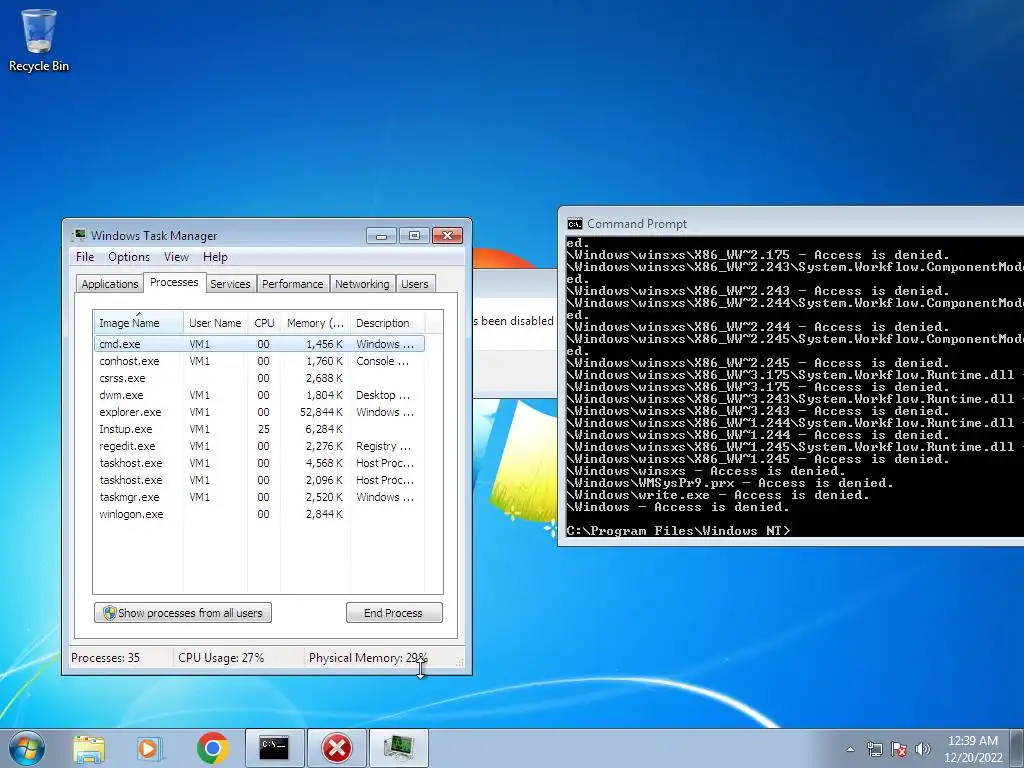Select the Processes tab
The width and height of the screenshot is (1024, 768).
pyautogui.click(x=174, y=282)
